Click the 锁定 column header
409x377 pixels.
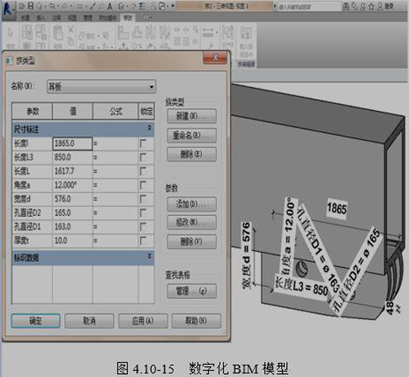[146, 111]
